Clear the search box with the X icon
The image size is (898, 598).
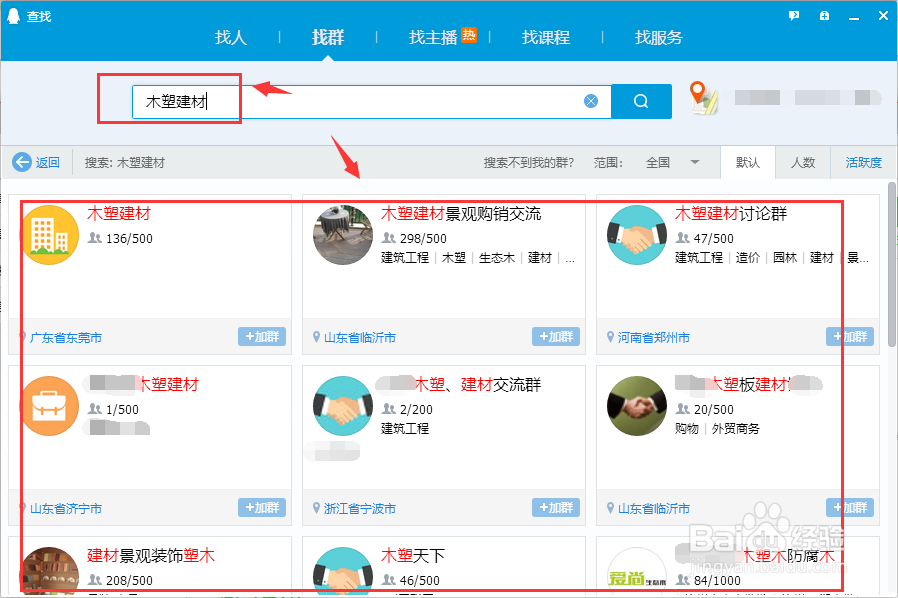591,101
